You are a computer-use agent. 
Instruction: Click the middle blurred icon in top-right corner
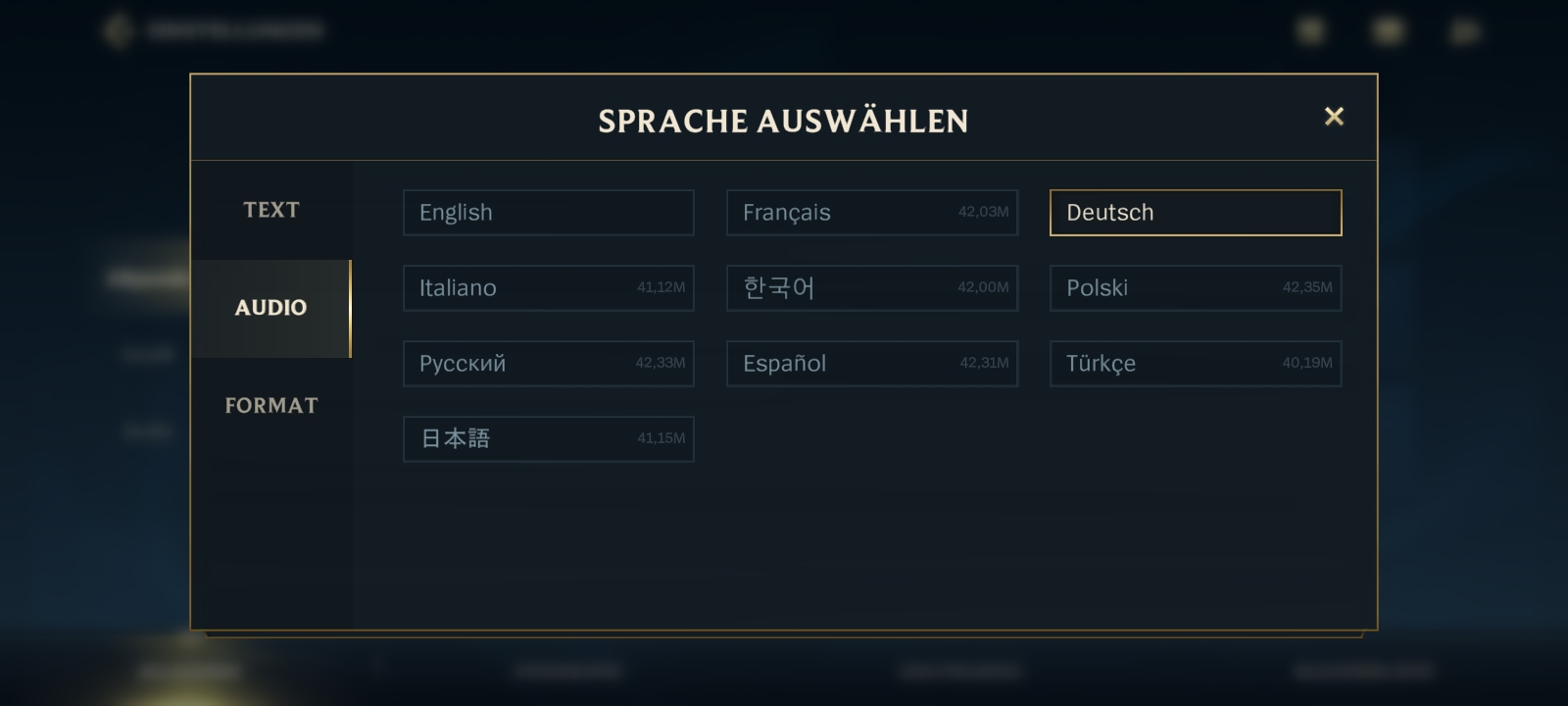pyautogui.click(x=1388, y=31)
